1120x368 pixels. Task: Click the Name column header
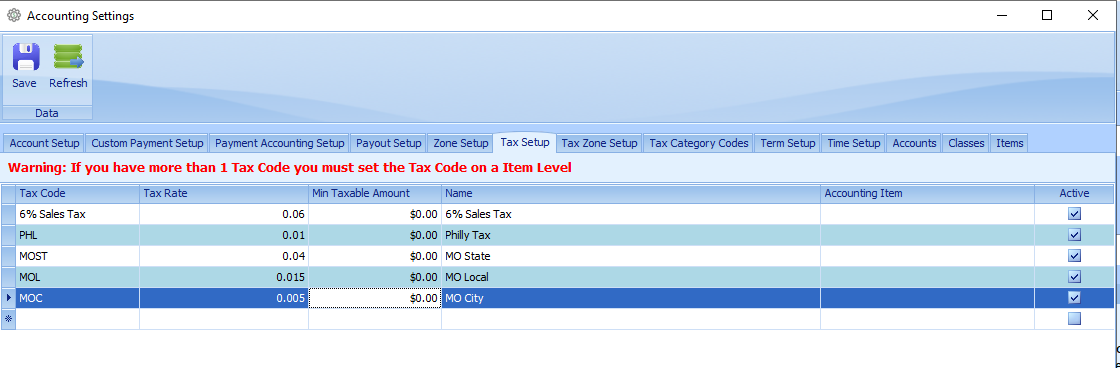point(631,194)
